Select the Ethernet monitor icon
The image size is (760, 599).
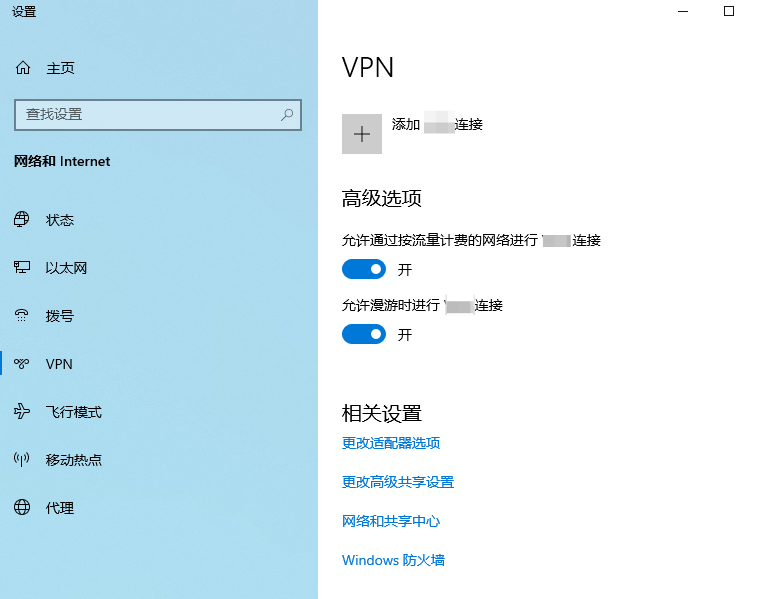(x=22, y=268)
